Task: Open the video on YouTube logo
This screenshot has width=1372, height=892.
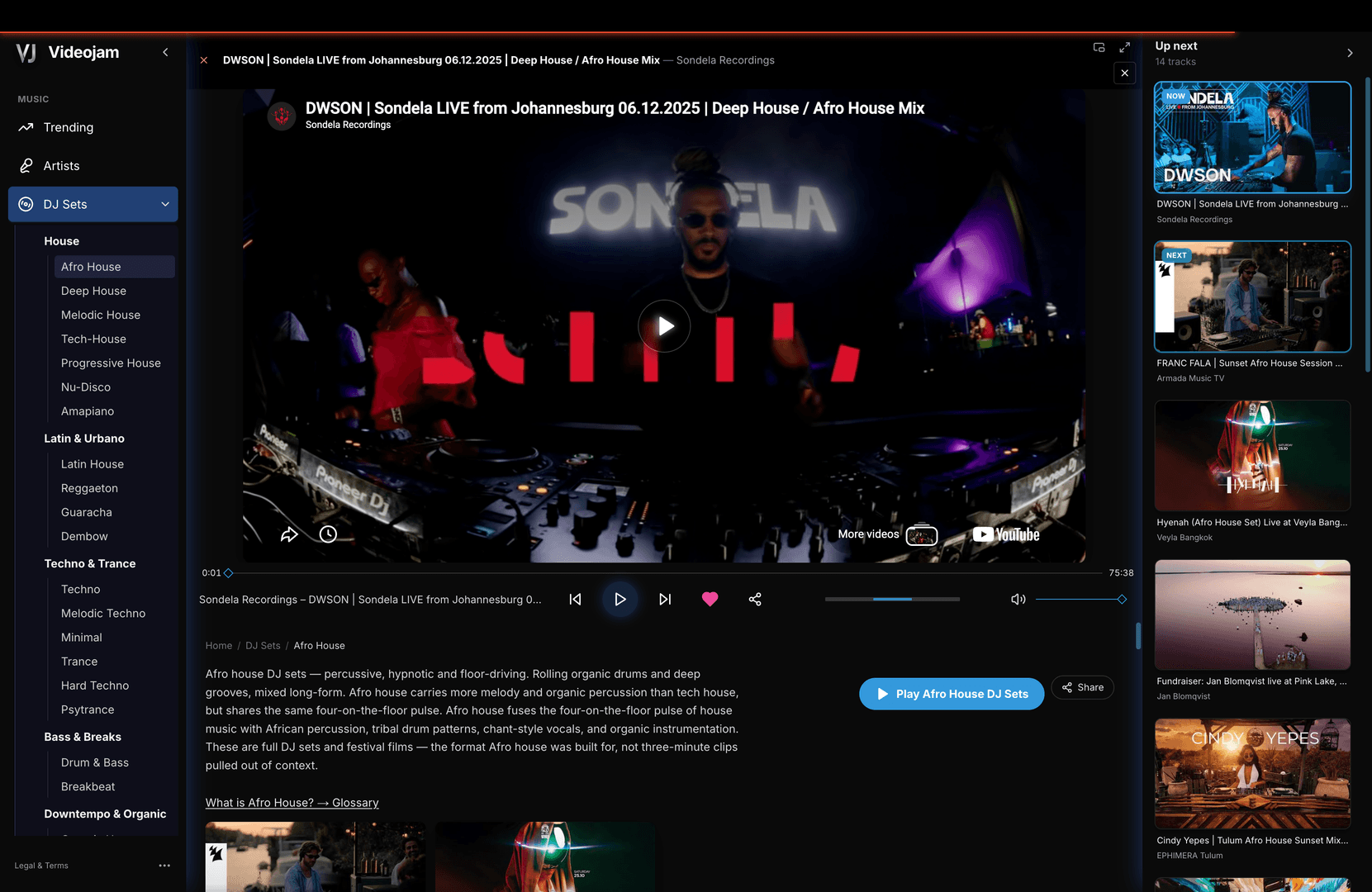Action: [x=1006, y=534]
